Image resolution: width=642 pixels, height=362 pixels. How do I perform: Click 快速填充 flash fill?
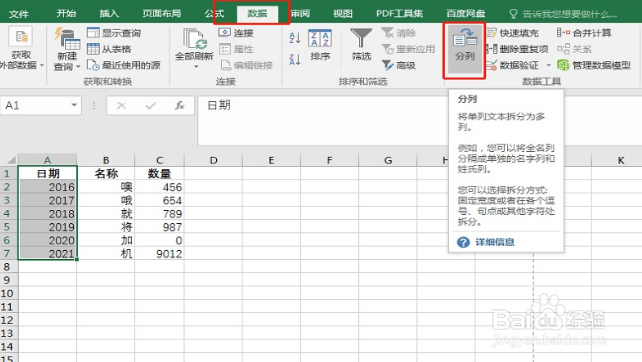click(x=513, y=33)
